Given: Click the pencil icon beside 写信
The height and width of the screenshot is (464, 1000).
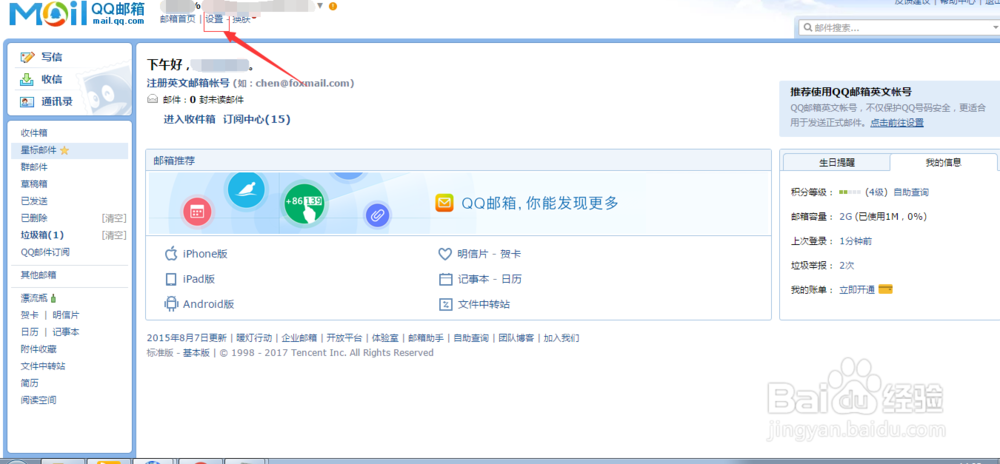Looking at the screenshot, I should click(x=27, y=57).
